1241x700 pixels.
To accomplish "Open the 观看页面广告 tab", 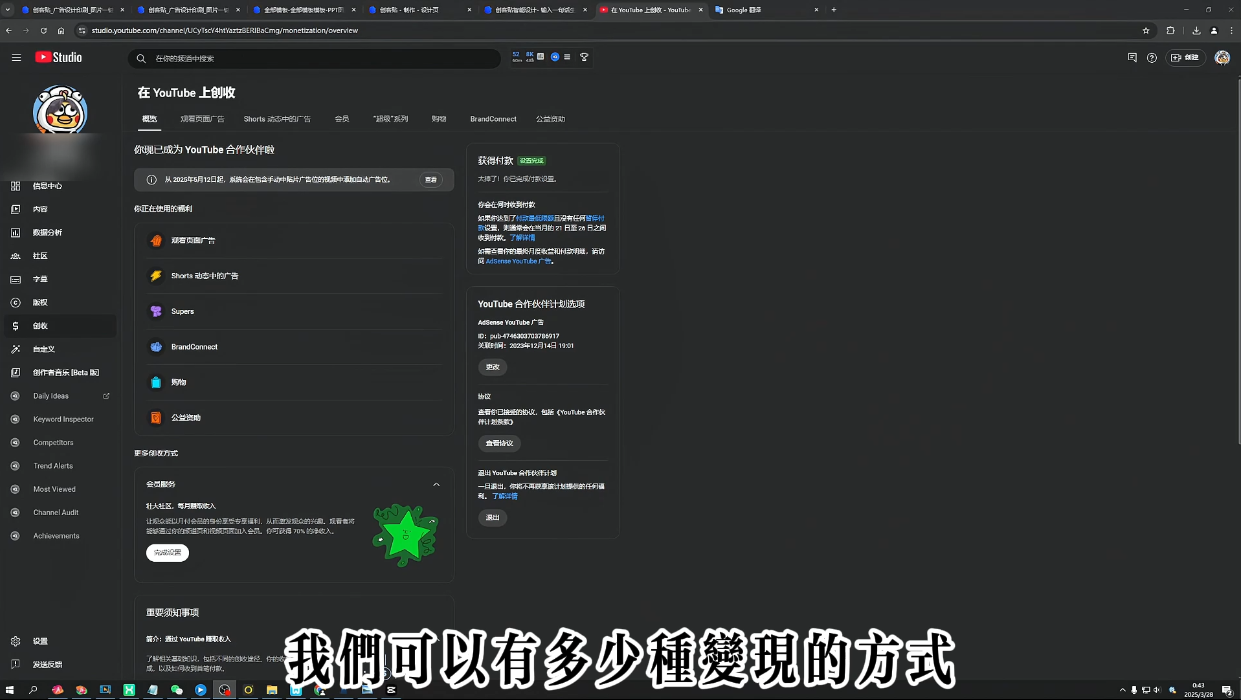I will point(202,119).
